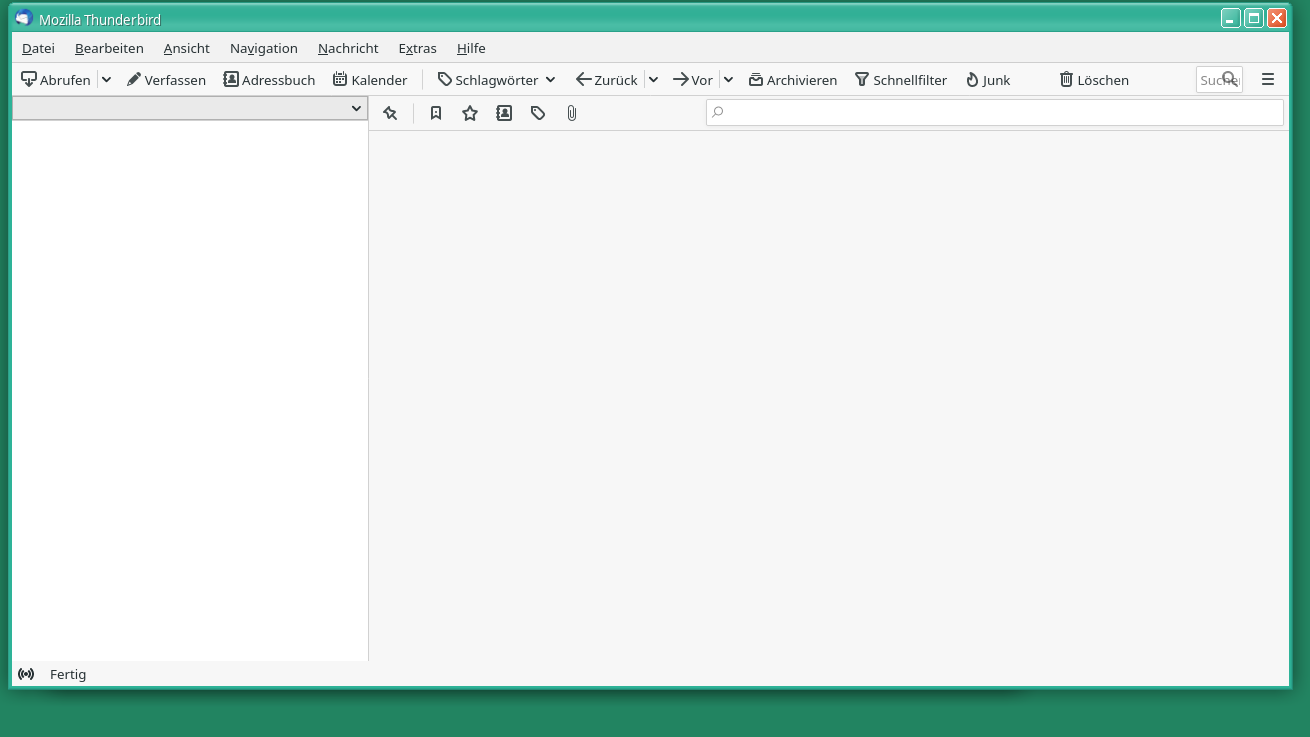The width and height of the screenshot is (1310, 737).
Task: Open the Extras menu
Action: pos(417,48)
